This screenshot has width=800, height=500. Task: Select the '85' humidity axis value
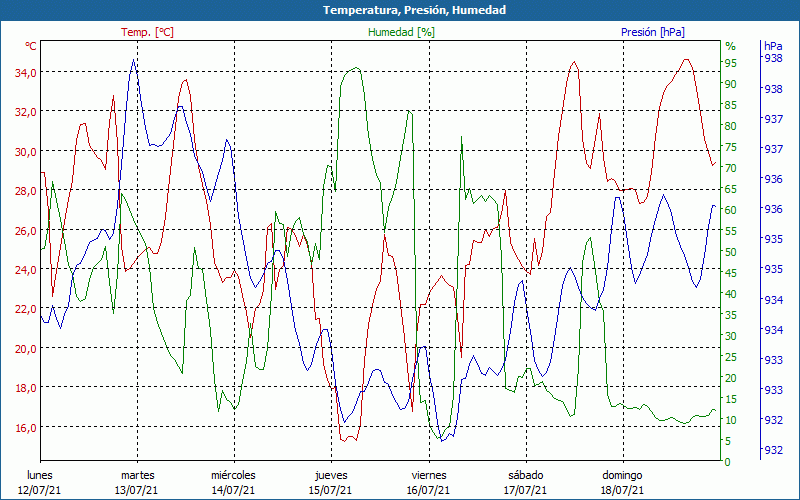tap(731, 105)
